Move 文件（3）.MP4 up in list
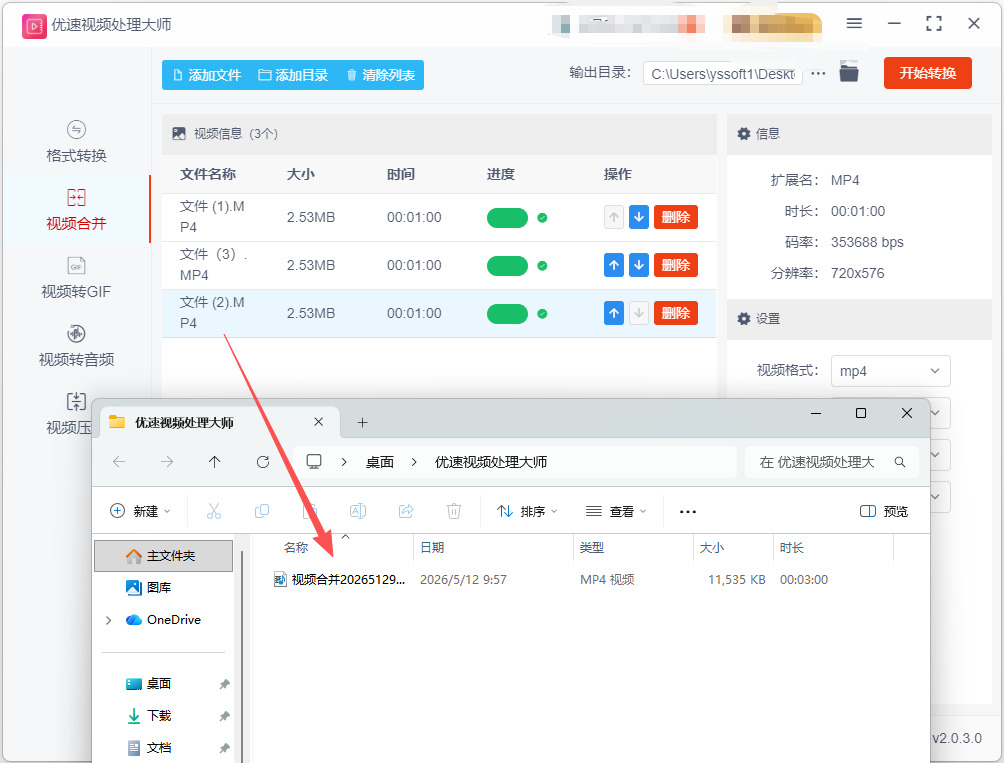The image size is (1004, 763). click(613, 265)
